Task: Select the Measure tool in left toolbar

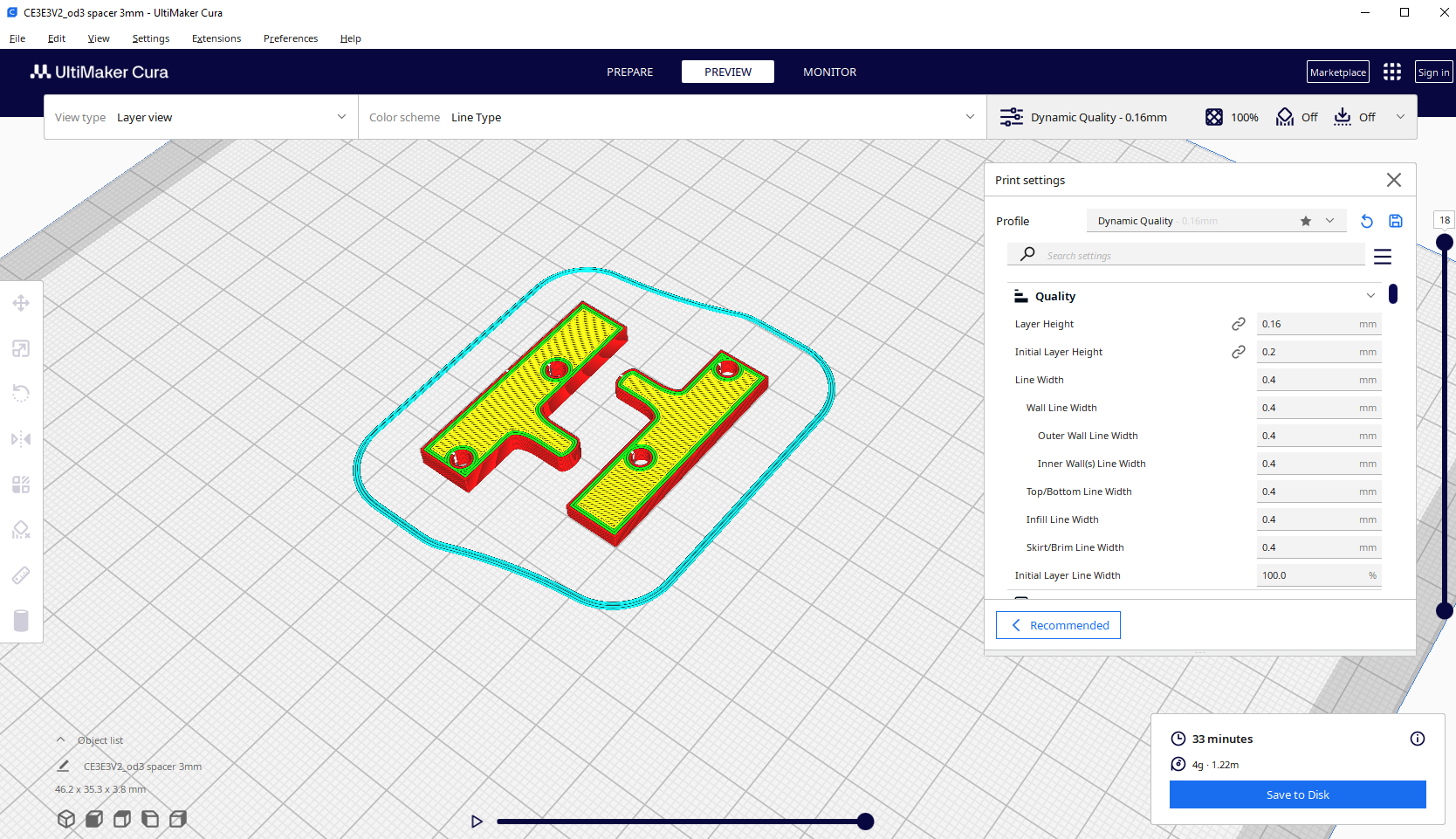Action: click(x=21, y=575)
